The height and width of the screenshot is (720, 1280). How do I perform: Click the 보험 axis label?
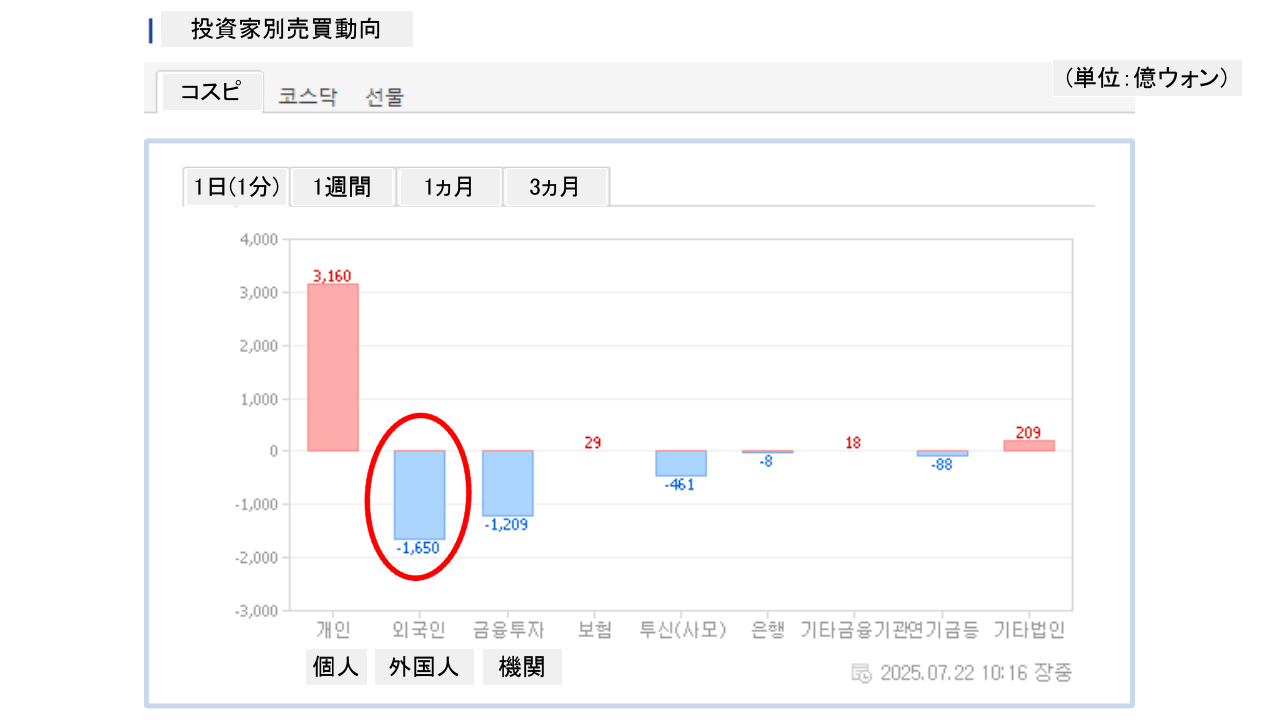tap(593, 630)
